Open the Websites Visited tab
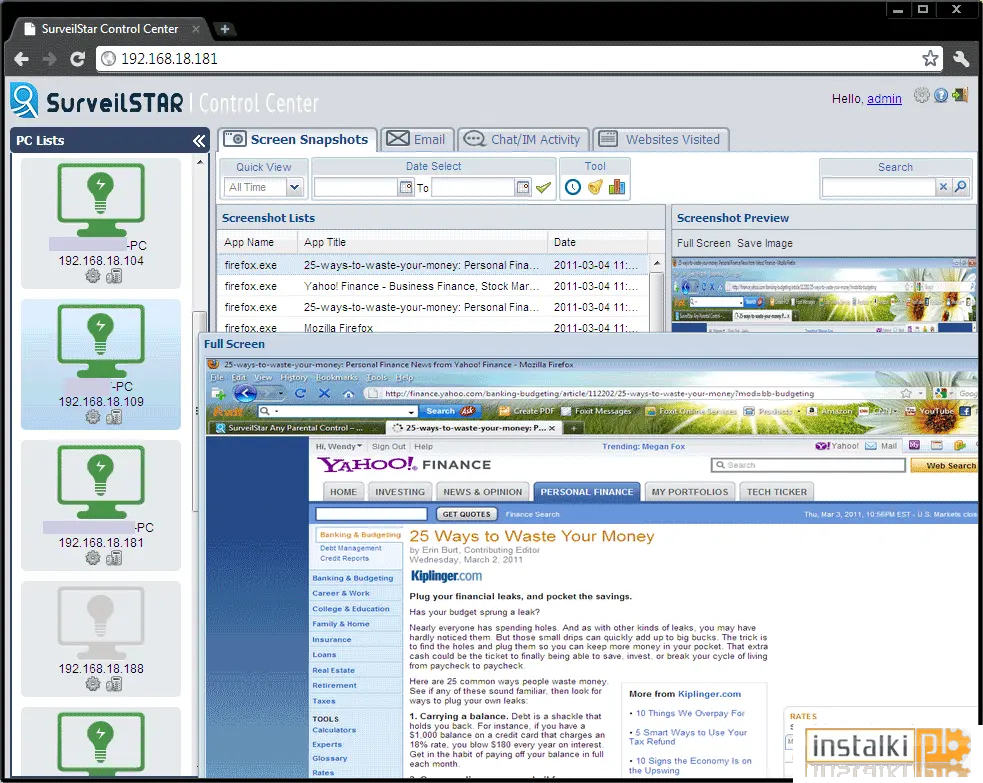Screen dimensions: 983x783 click(x=661, y=139)
